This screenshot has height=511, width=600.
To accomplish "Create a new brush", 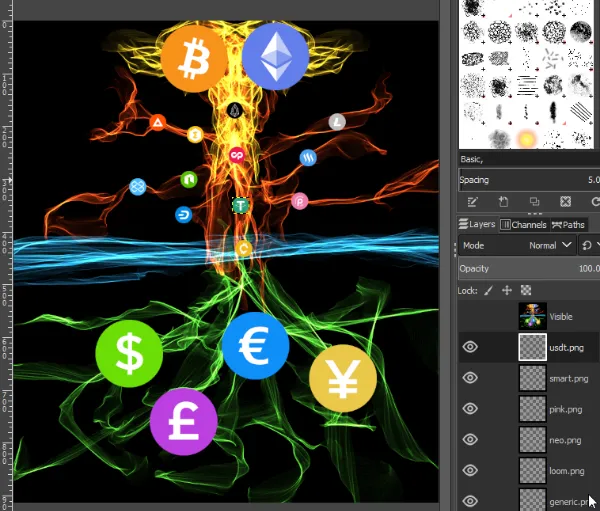I will point(503,202).
